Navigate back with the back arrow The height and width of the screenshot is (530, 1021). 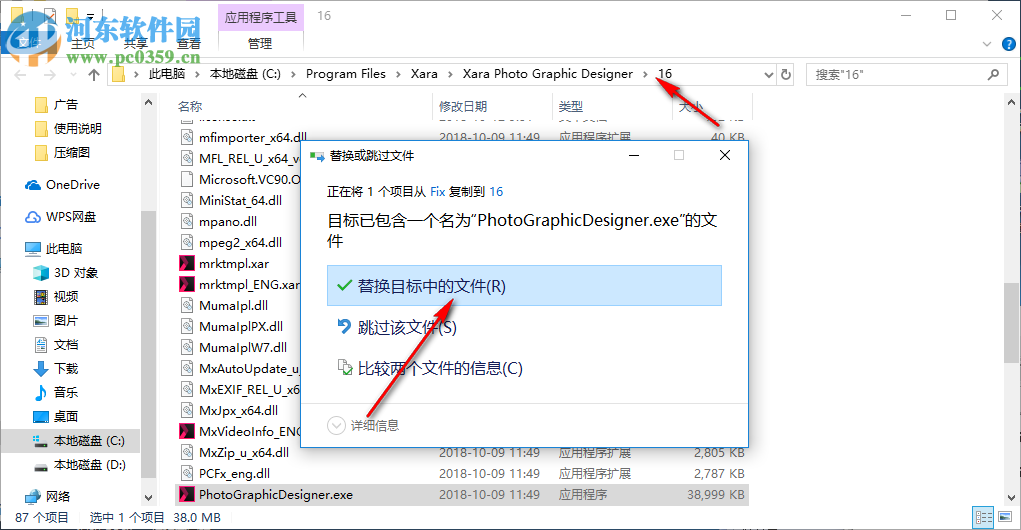tap(20, 75)
